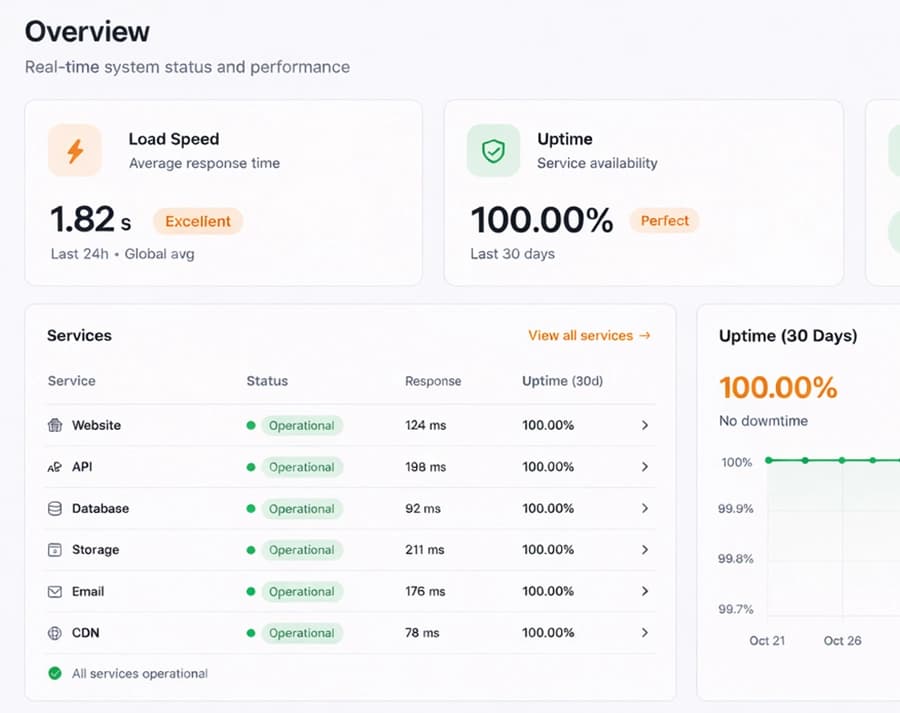Open View all services link

click(589, 336)
